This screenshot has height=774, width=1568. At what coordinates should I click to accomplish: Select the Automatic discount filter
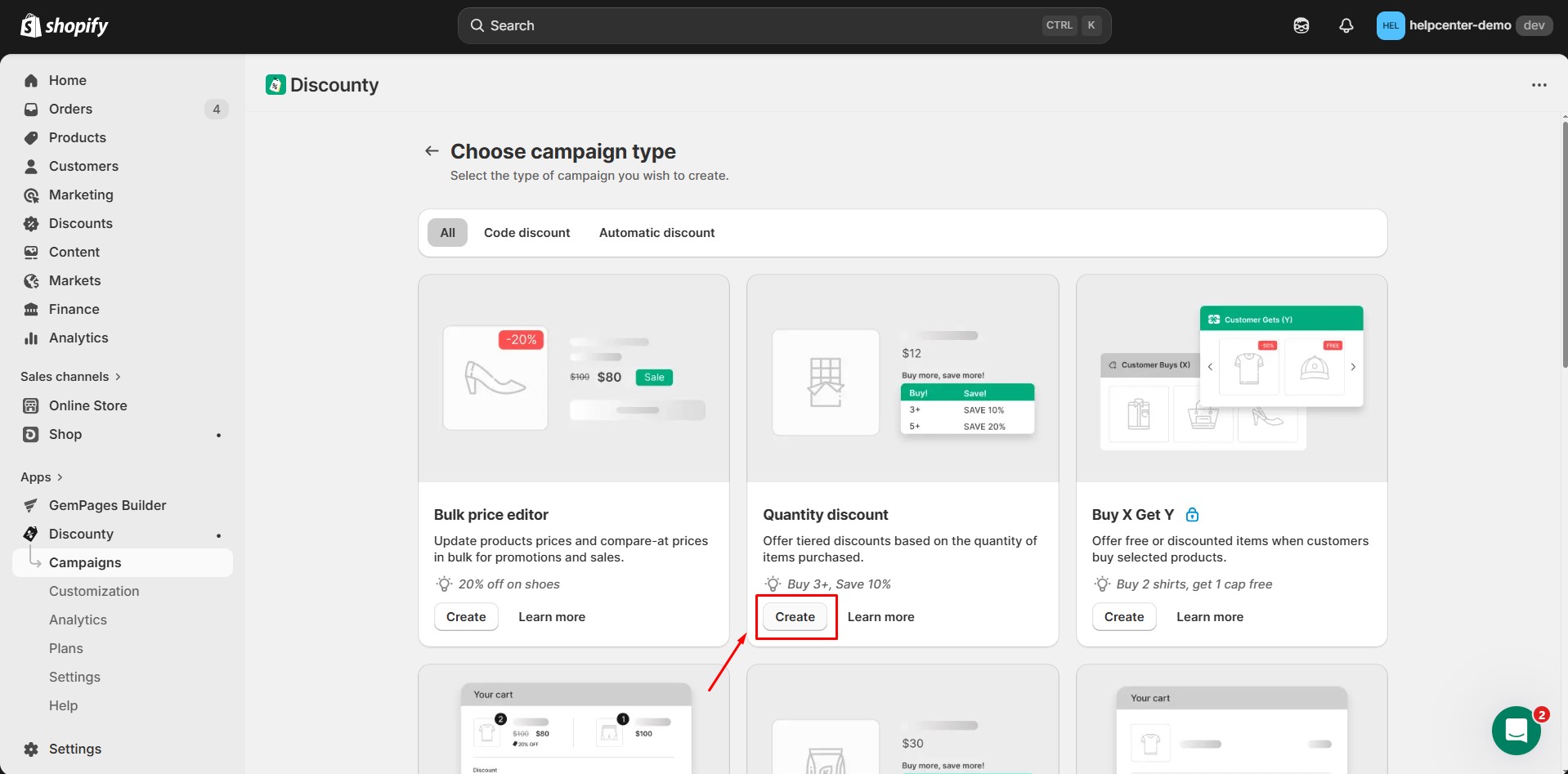pos(656,232)
